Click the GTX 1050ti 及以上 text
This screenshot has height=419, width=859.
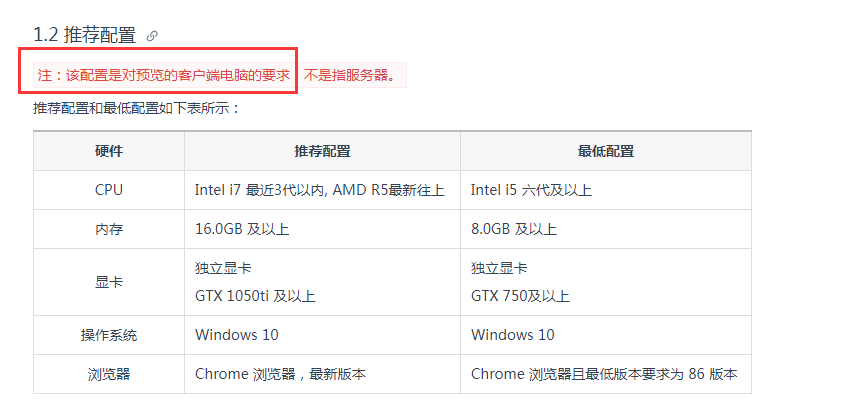pos(255,296)
